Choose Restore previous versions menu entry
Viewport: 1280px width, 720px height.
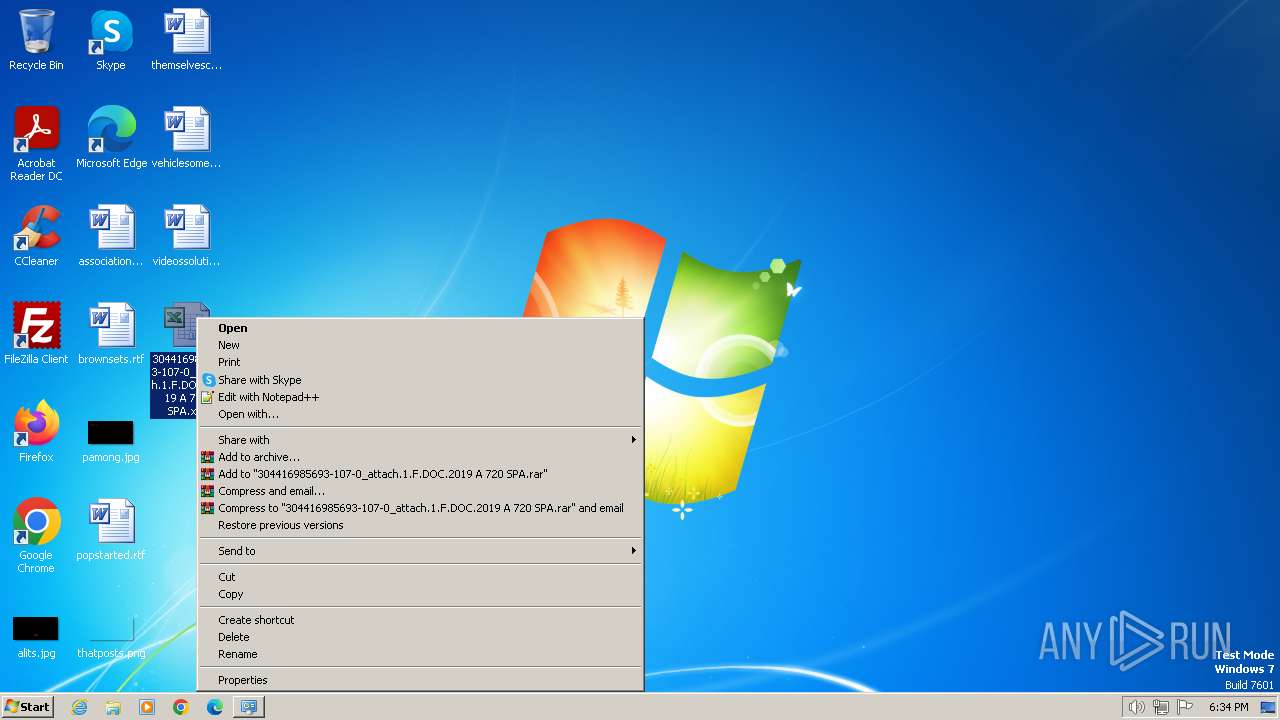[x=421, y=525]
